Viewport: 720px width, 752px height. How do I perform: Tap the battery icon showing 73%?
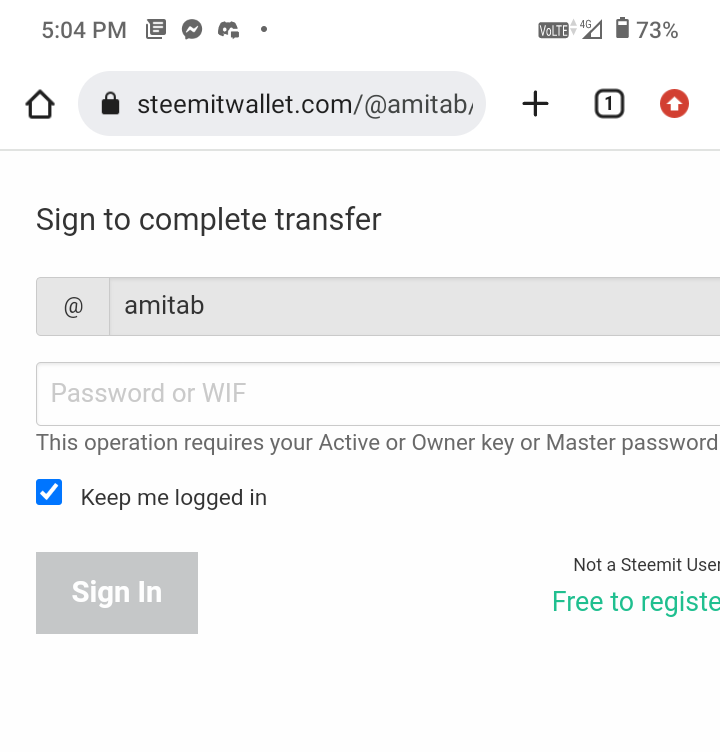pos(622,28)
